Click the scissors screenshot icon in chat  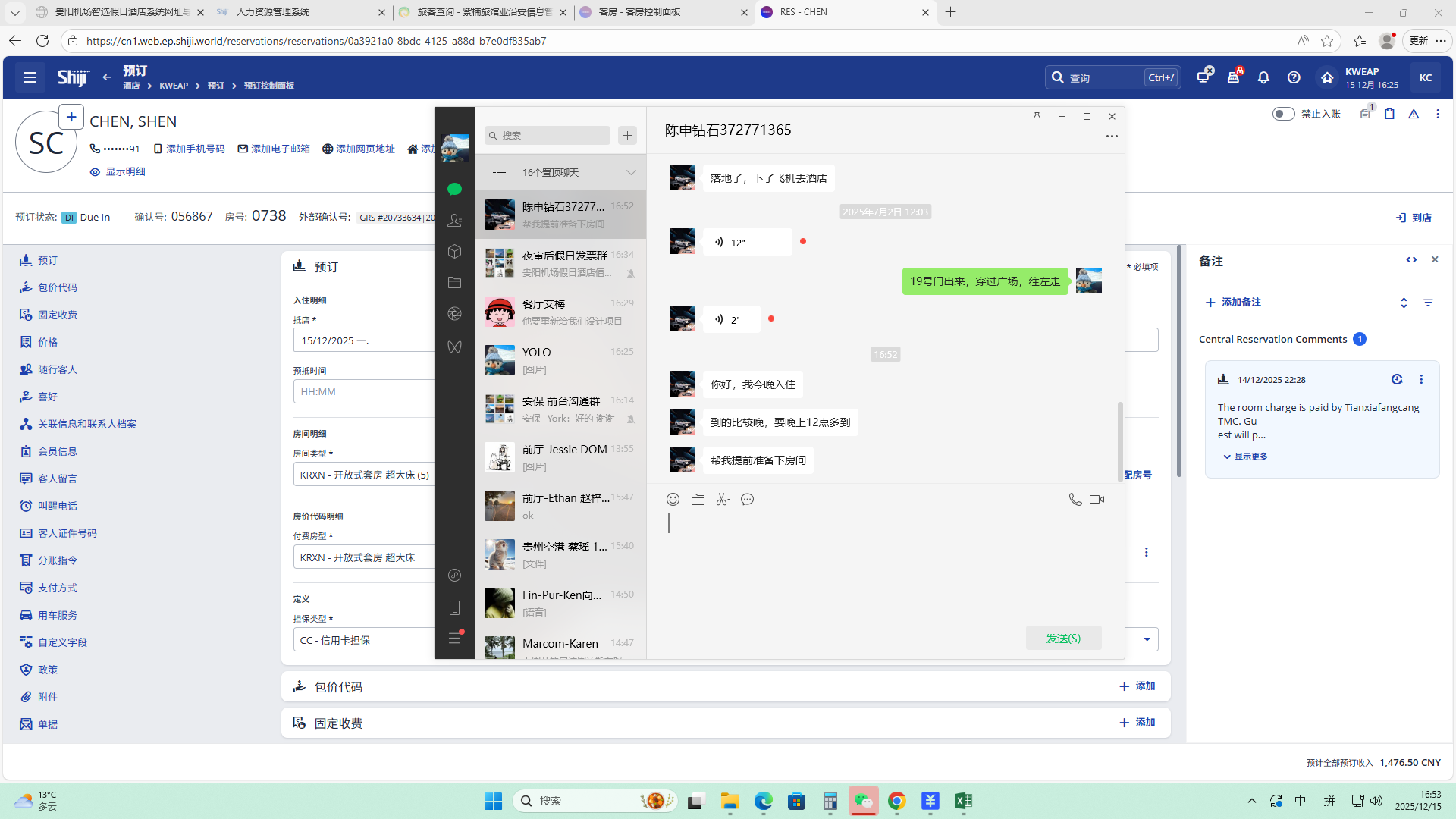[x=723, y=499]
